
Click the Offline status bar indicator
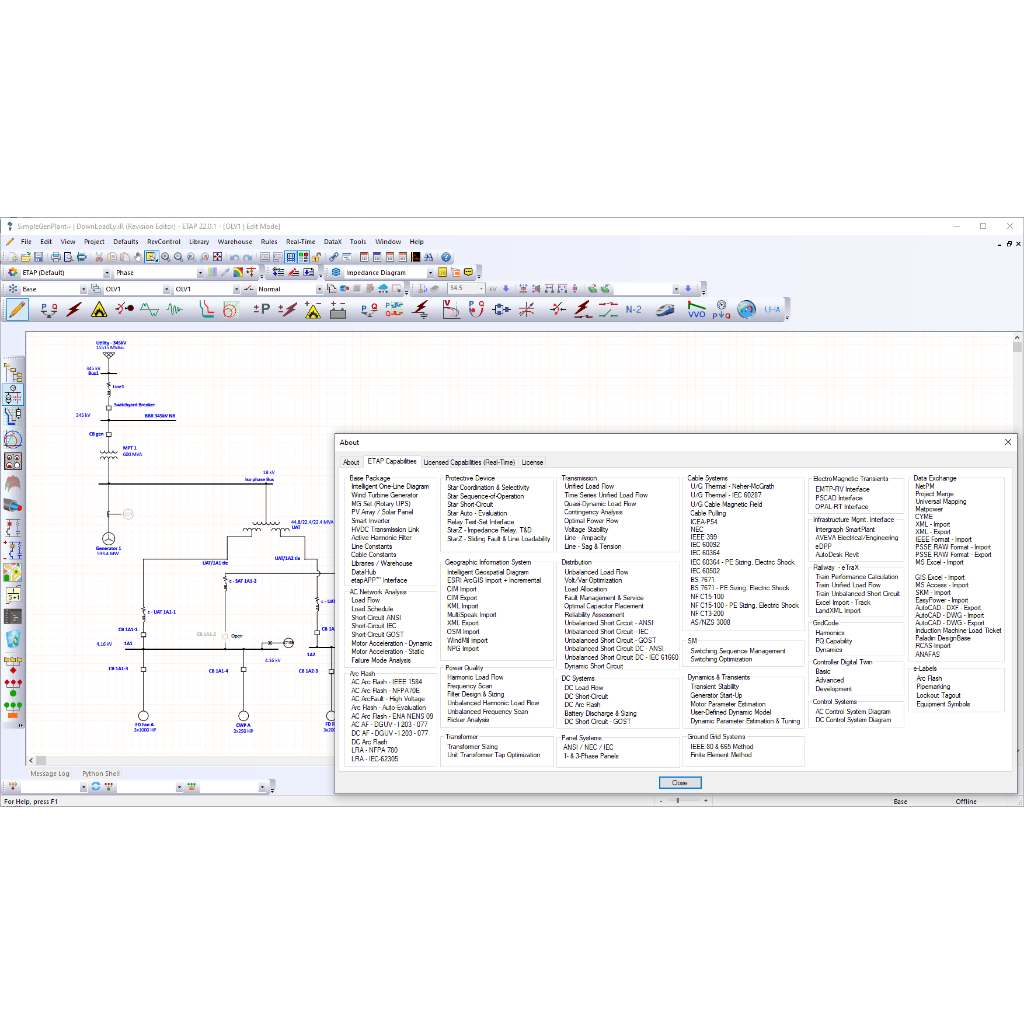966,801
